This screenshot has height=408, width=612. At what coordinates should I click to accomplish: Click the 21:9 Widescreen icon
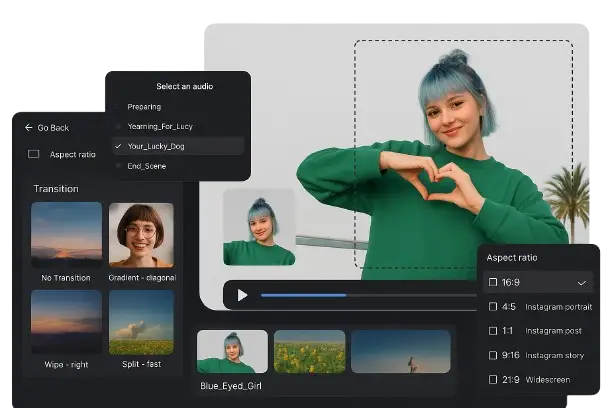492,379
